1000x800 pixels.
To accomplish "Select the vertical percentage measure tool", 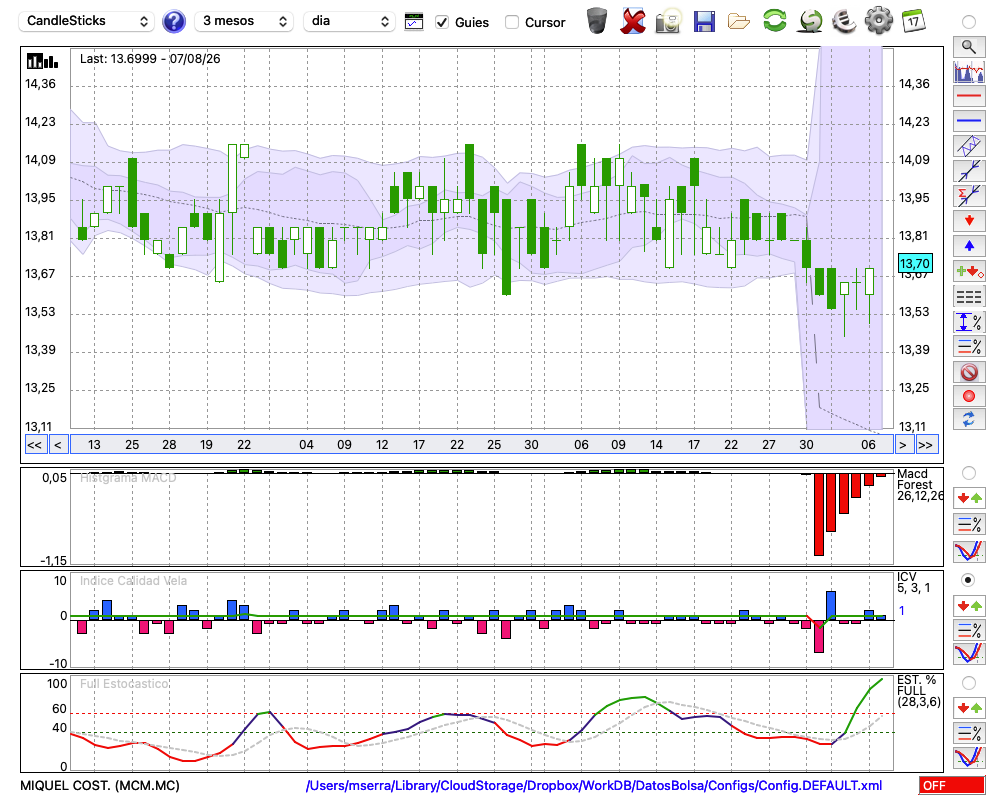I will (x=969, y=322).
